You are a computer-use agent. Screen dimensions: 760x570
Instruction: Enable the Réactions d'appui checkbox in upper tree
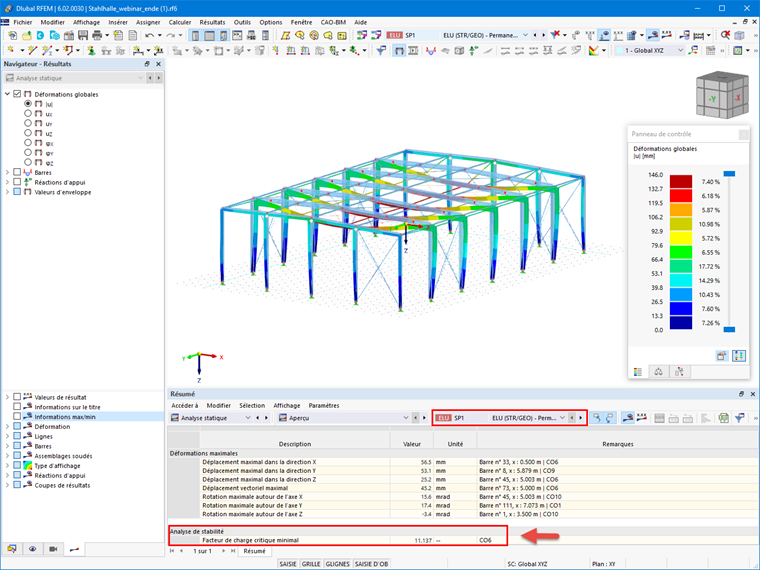17,182
